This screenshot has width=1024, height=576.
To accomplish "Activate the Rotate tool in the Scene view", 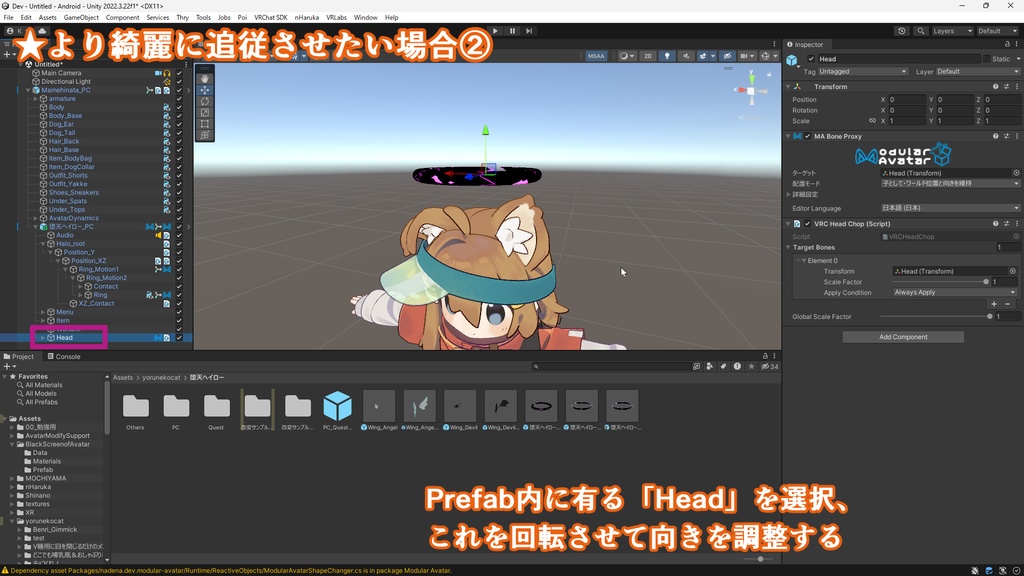I will click(x=205, y=101).
